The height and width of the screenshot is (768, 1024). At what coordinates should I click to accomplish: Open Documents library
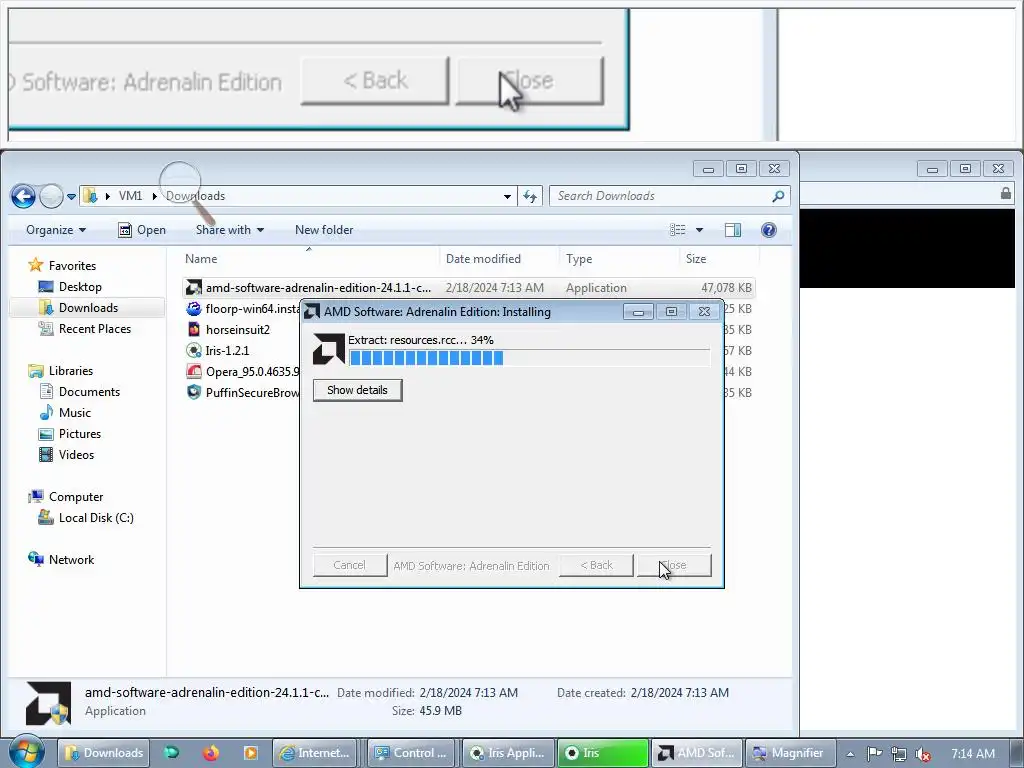(x=80, y=392)
